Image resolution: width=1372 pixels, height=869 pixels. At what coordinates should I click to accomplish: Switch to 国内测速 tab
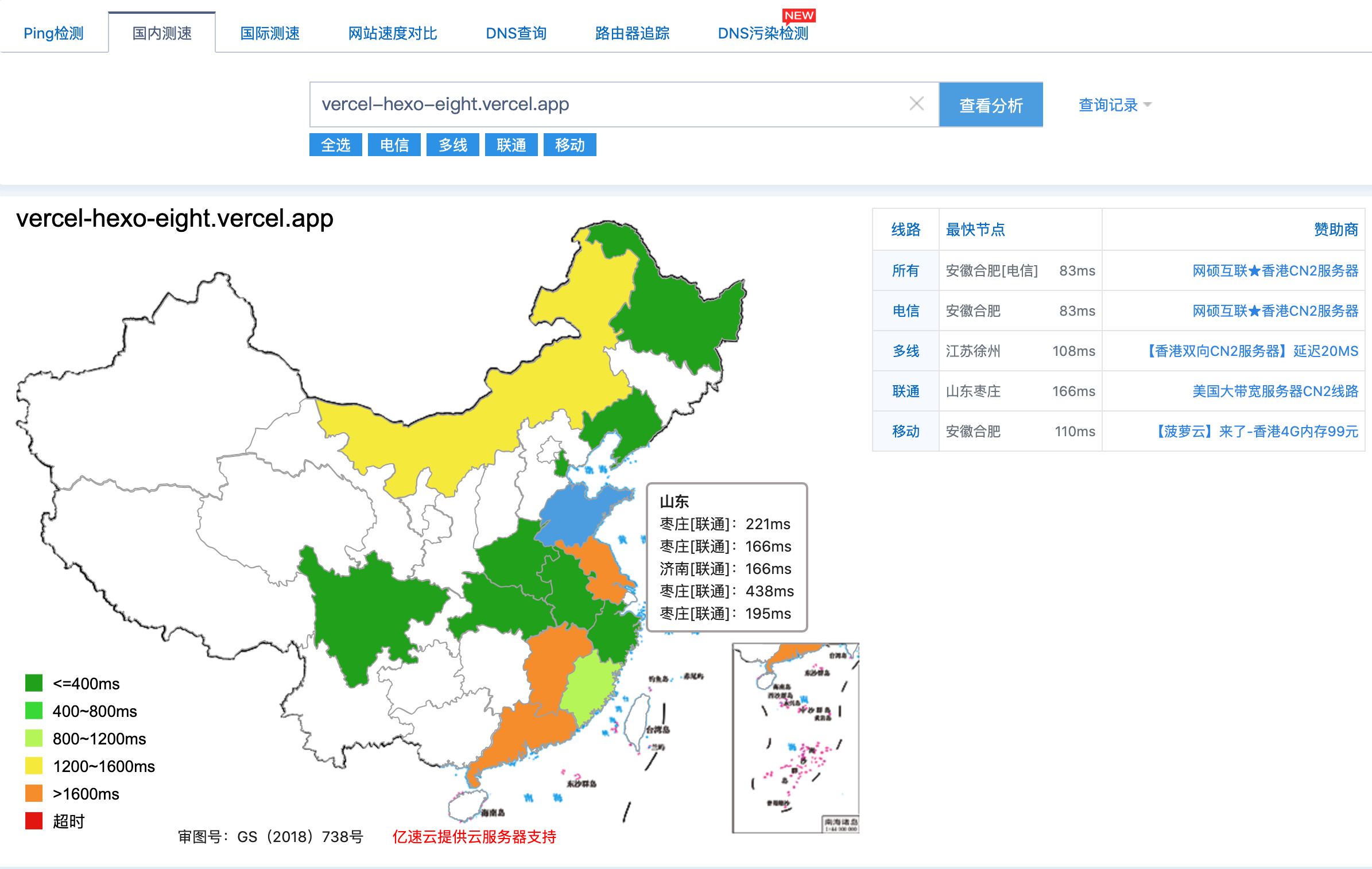(x=162, y=33)
